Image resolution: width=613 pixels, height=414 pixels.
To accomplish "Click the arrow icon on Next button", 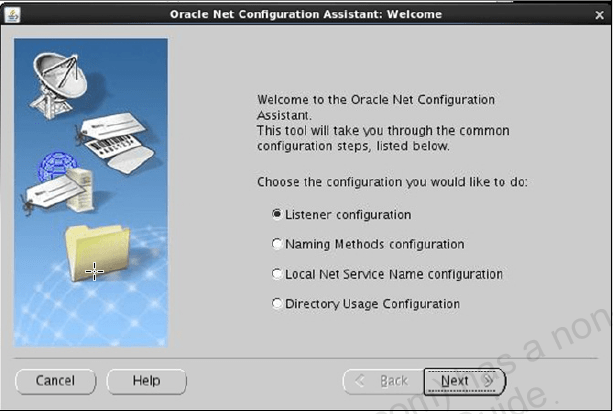I will click(487, 381).
